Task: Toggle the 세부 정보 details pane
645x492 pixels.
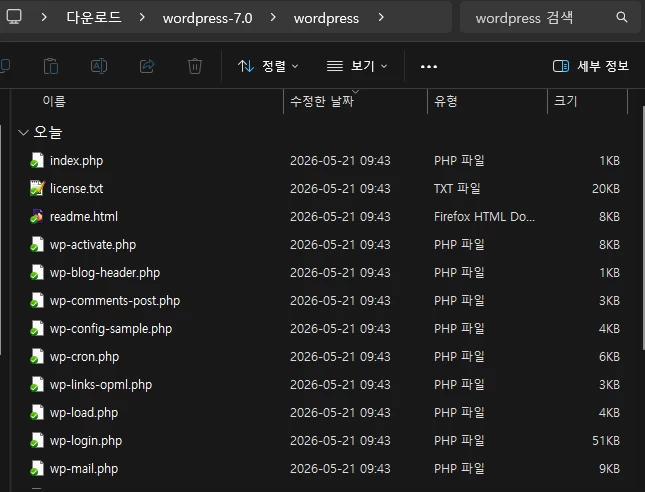Action: (591, 66)
